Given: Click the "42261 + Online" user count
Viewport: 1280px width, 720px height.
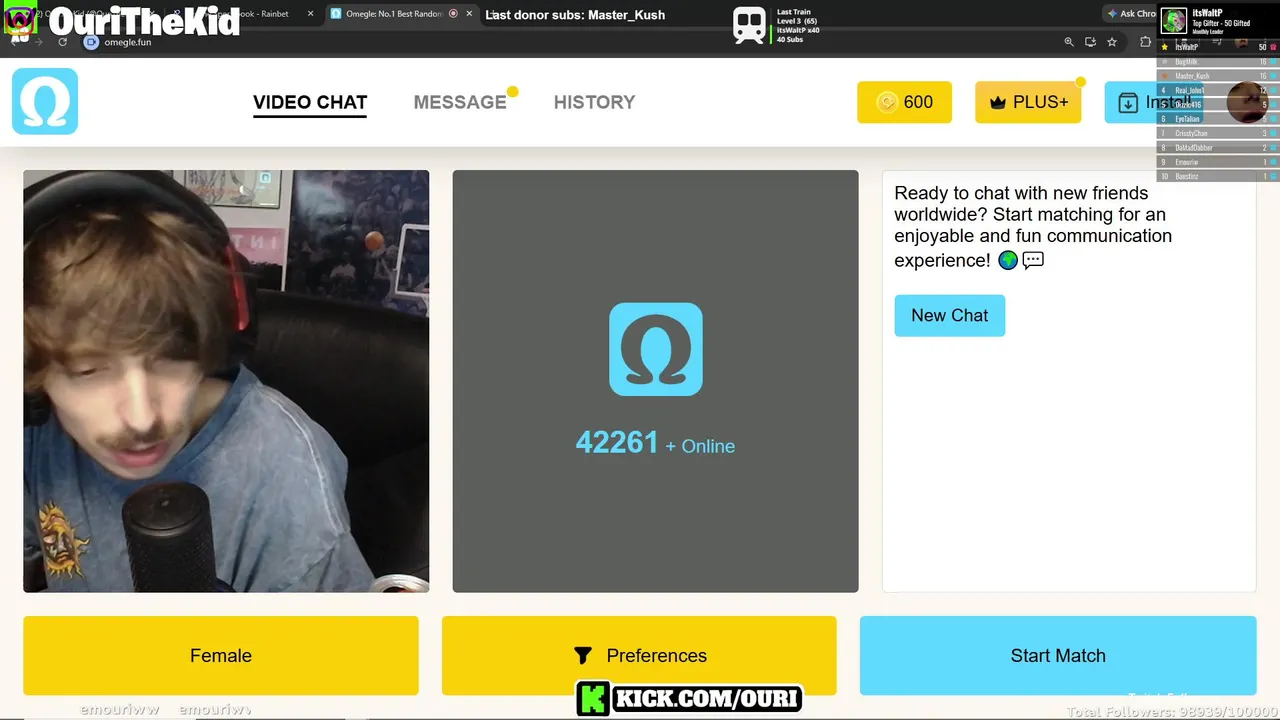Looking at the screenshot, I should [655, 443].
